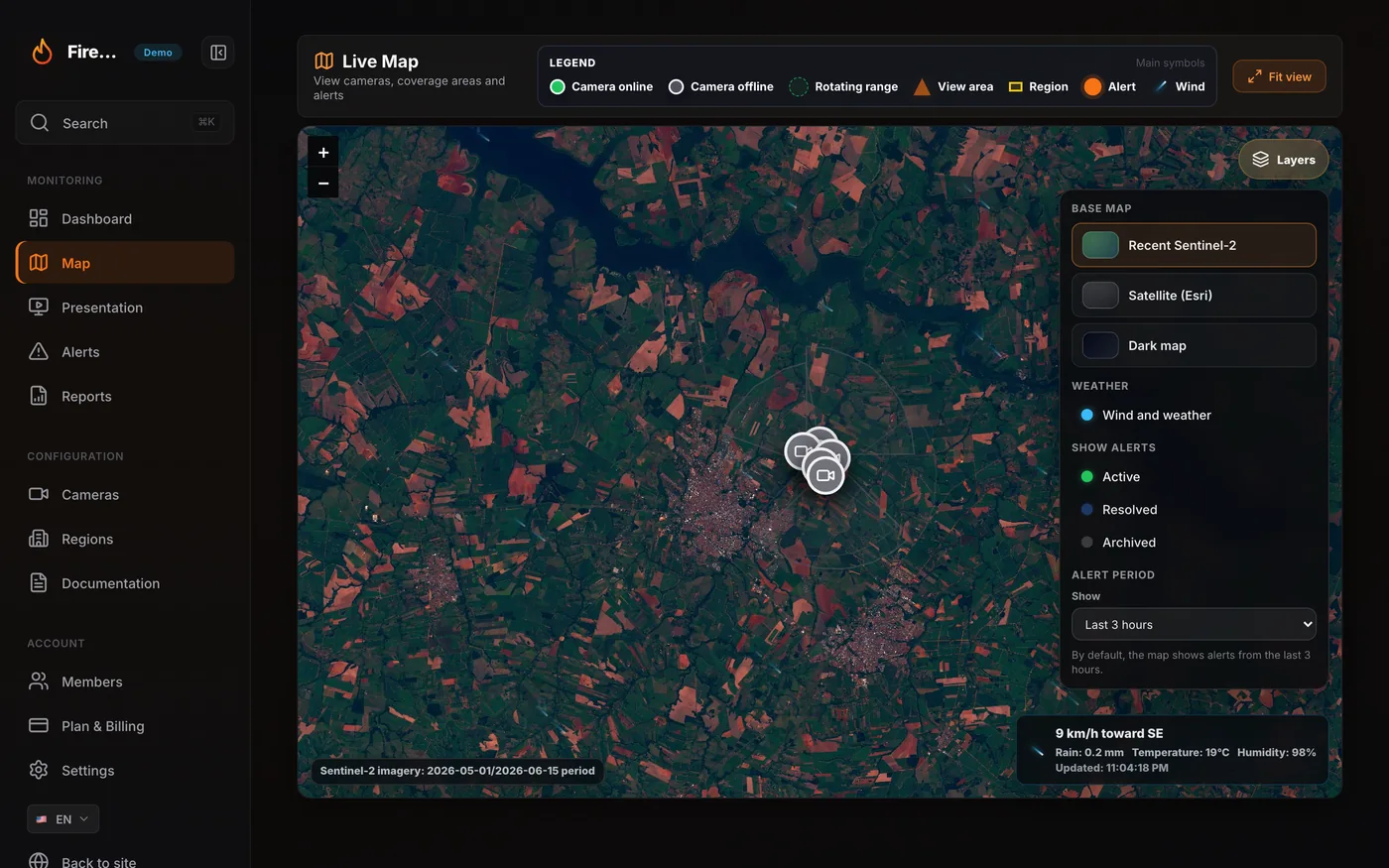Go to Alerts page
Viewport: 1389px width, 868px height.
[125, 352]
